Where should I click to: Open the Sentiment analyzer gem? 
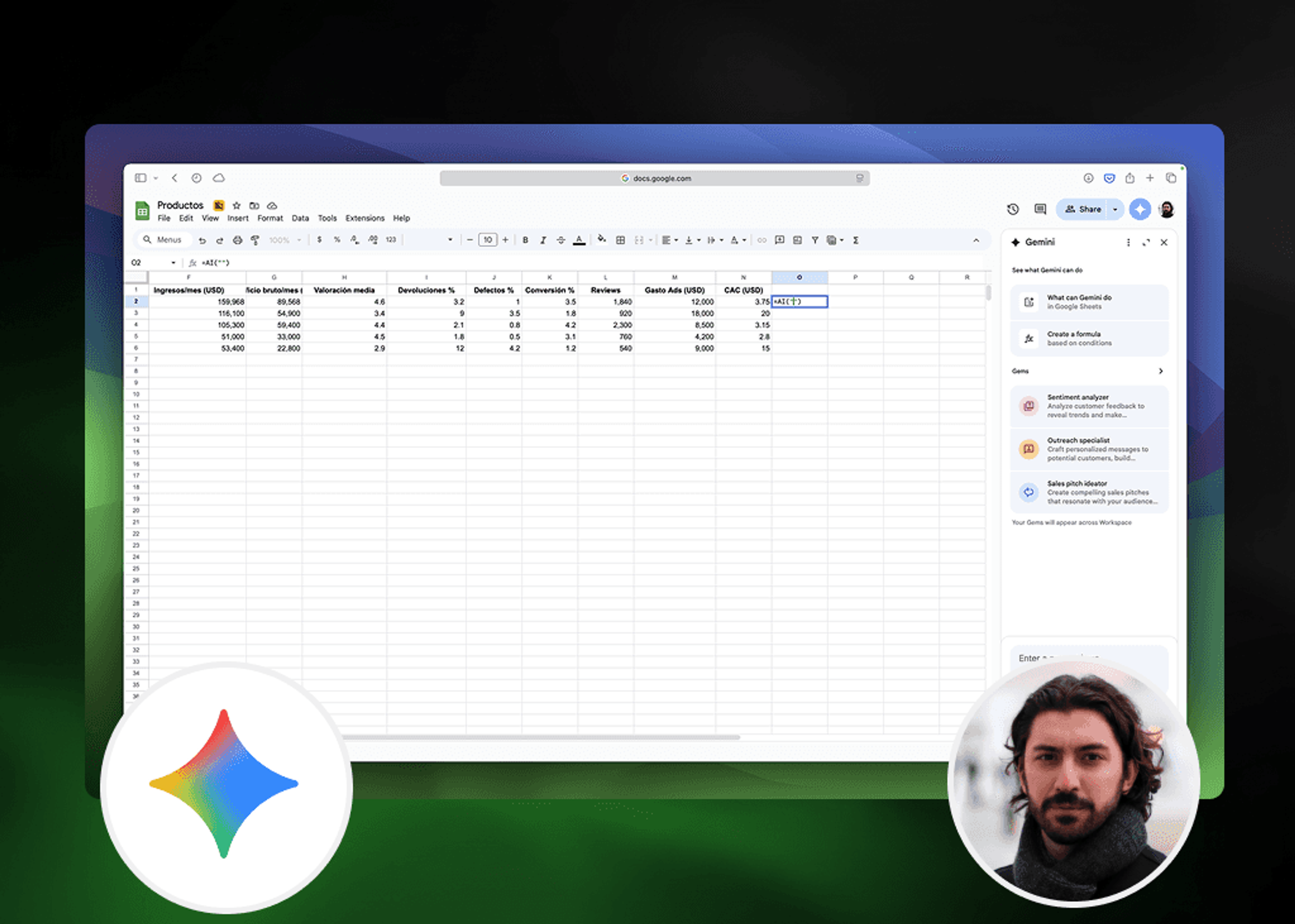coord(1089,406)
